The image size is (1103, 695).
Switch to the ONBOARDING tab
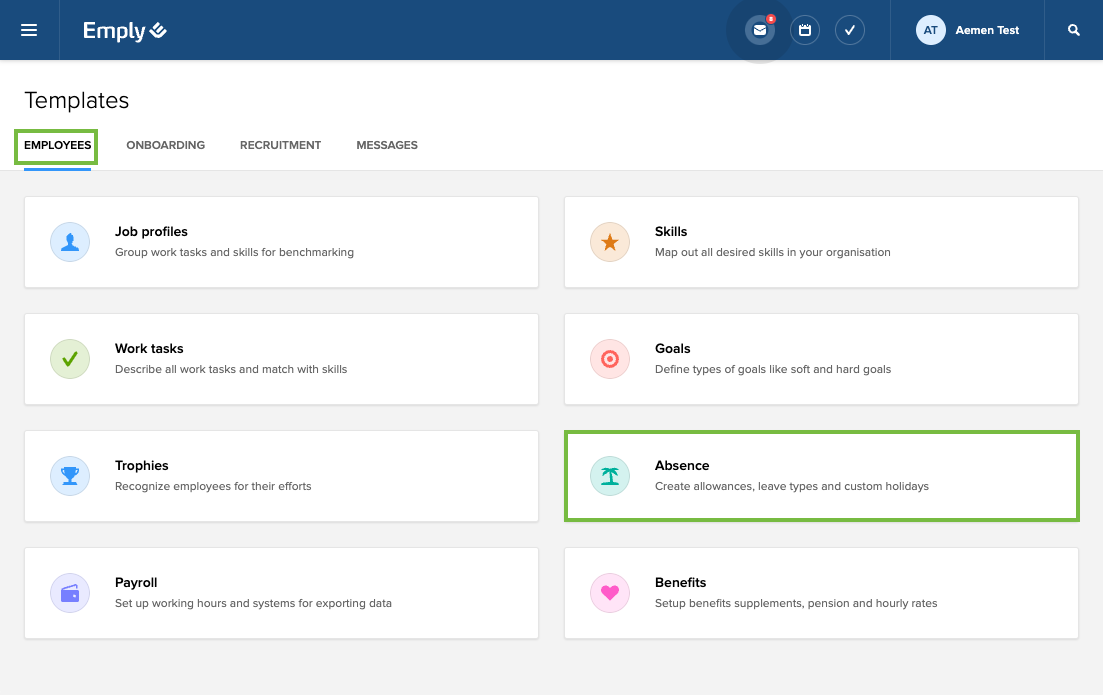(165, 145)
